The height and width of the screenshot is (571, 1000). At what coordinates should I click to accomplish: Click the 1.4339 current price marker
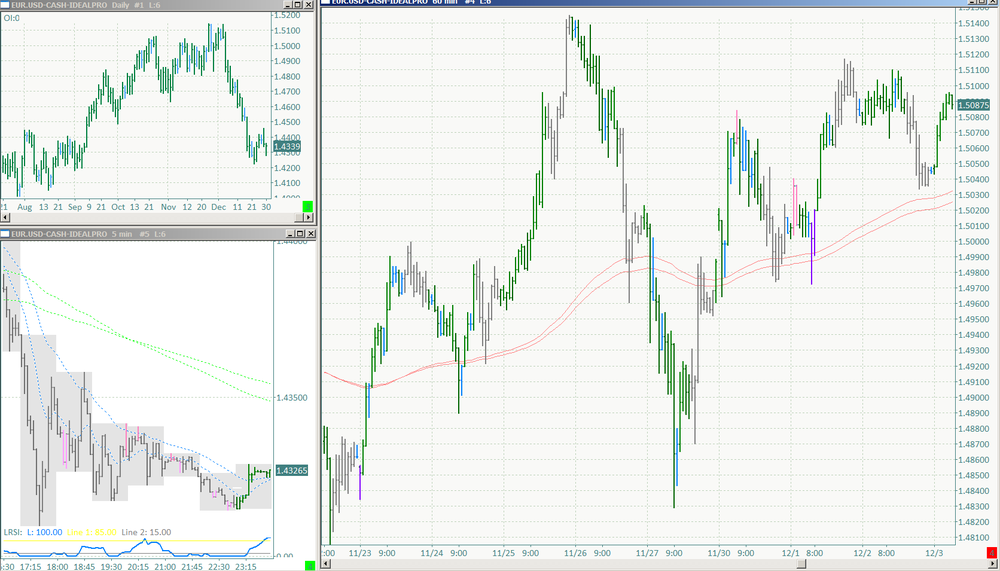[286, 147]
